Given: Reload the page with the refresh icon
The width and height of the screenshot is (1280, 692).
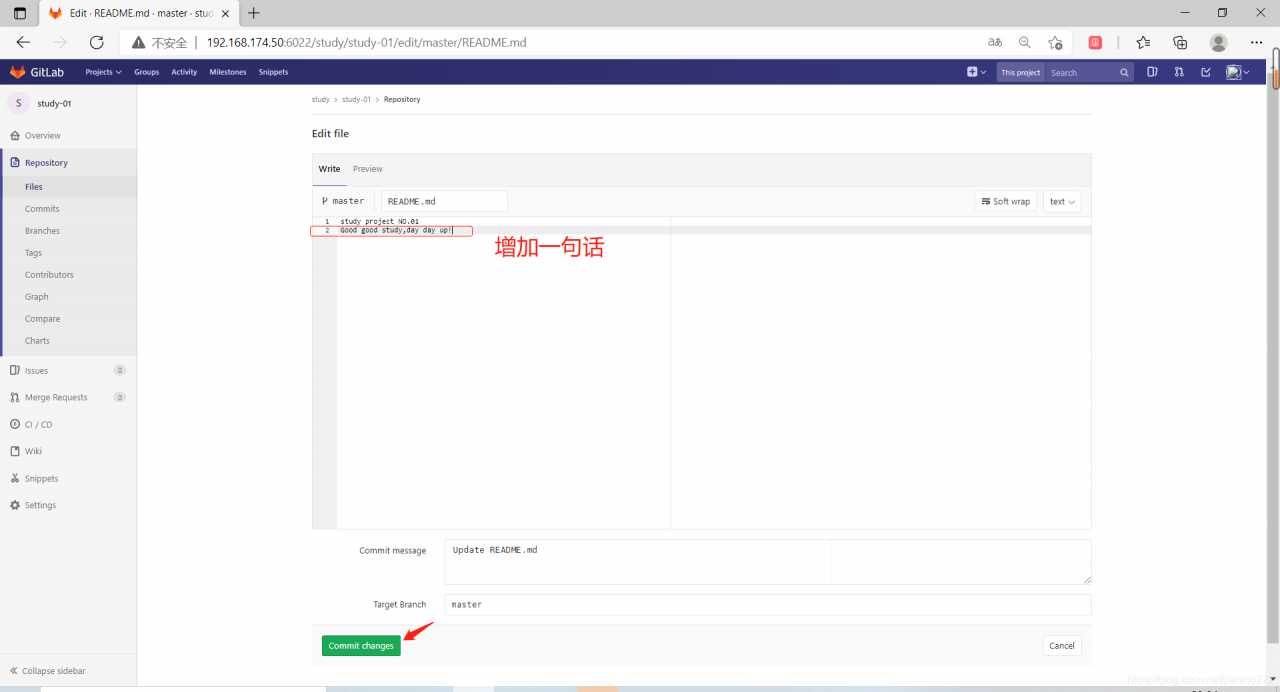Looking at the screenshot, I should click(x=96, y=42).
